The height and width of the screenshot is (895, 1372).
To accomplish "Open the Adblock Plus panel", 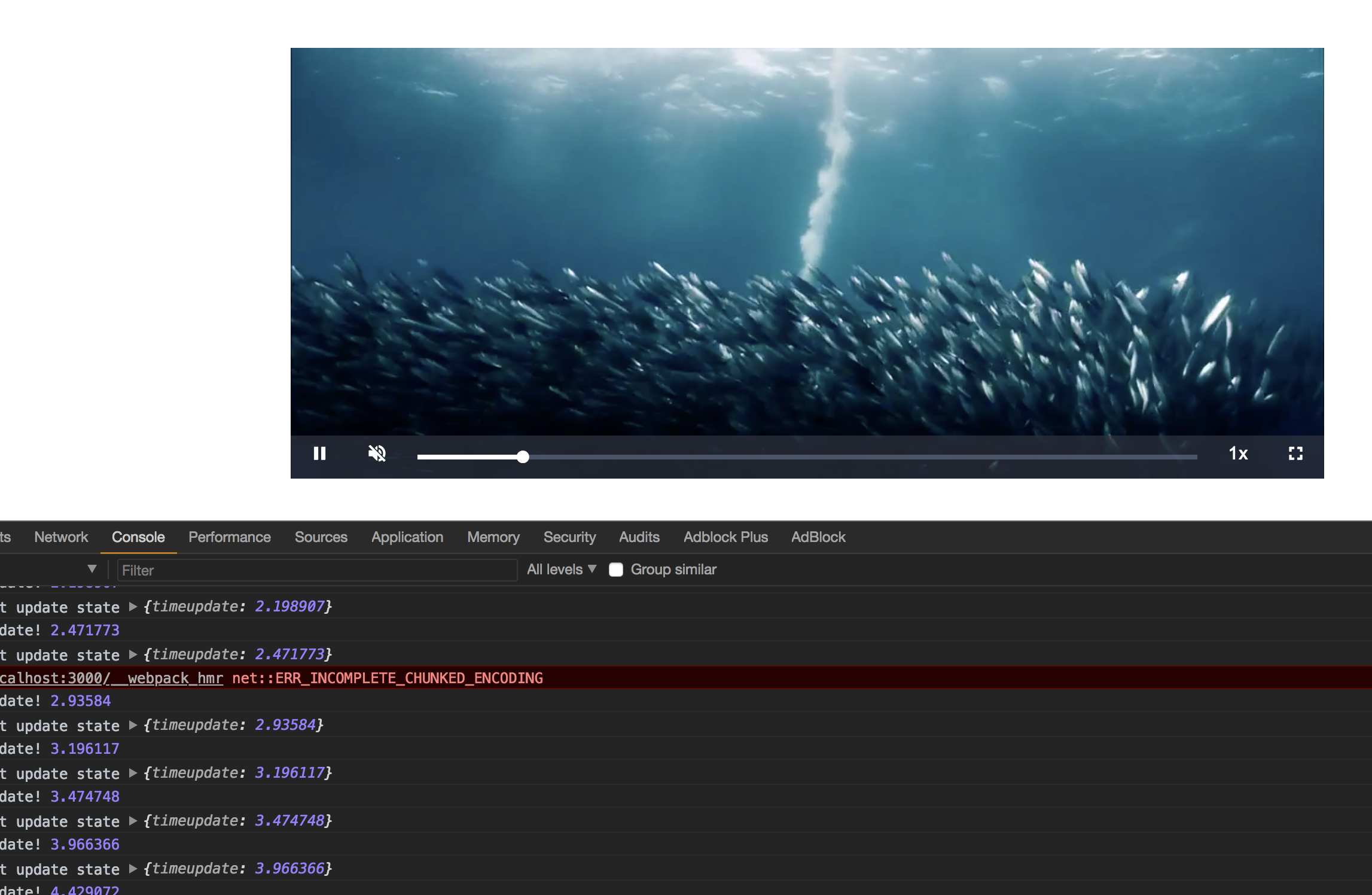I will click(725, 537).
